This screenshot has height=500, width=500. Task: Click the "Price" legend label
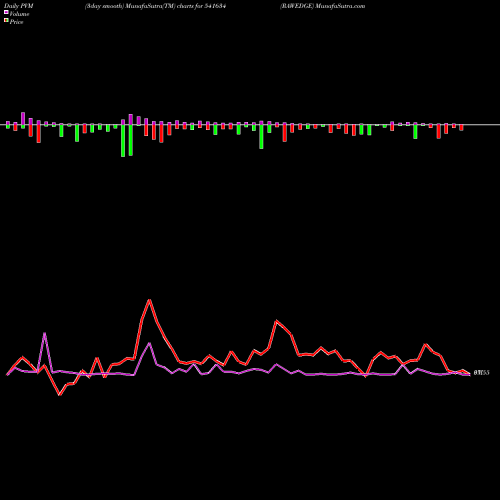(x=16, y=22)
